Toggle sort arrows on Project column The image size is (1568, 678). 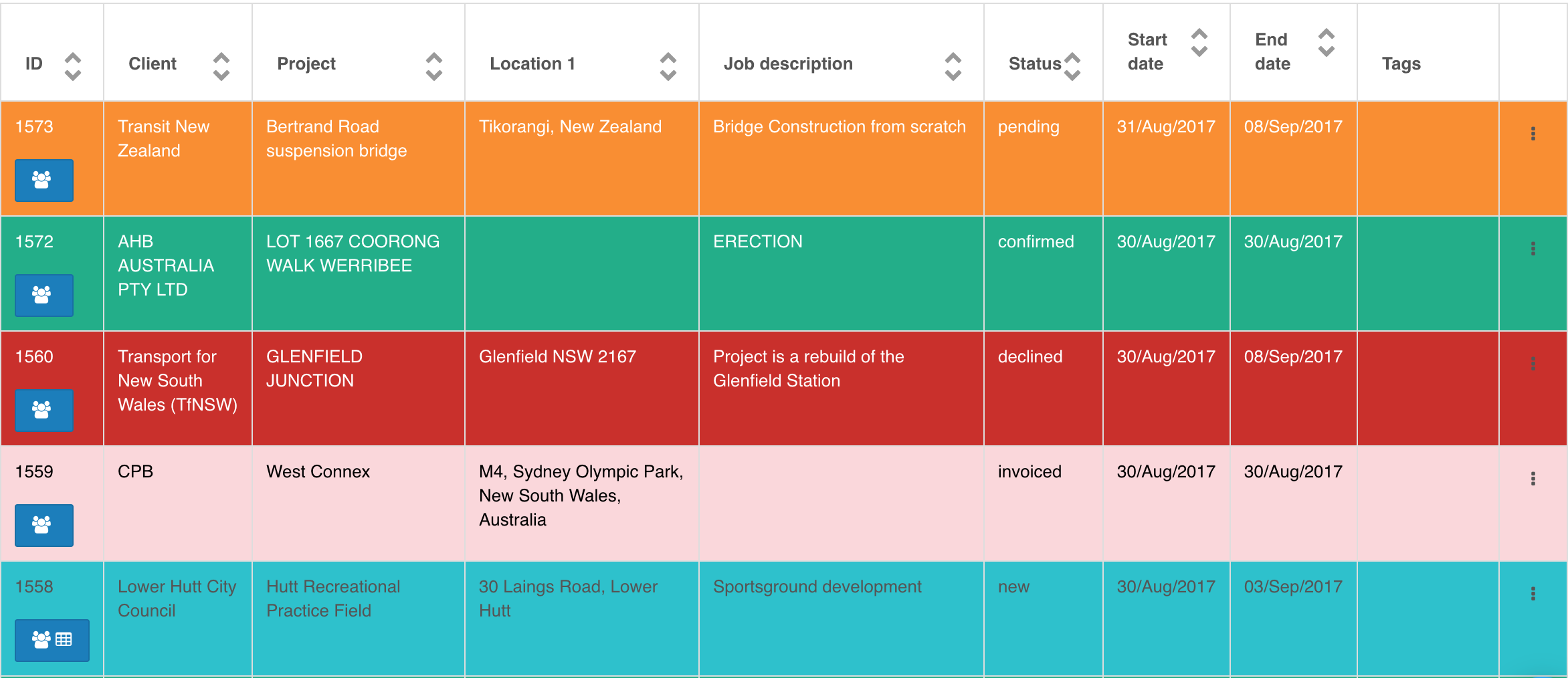pyautogui.click(x=433, y=66)
